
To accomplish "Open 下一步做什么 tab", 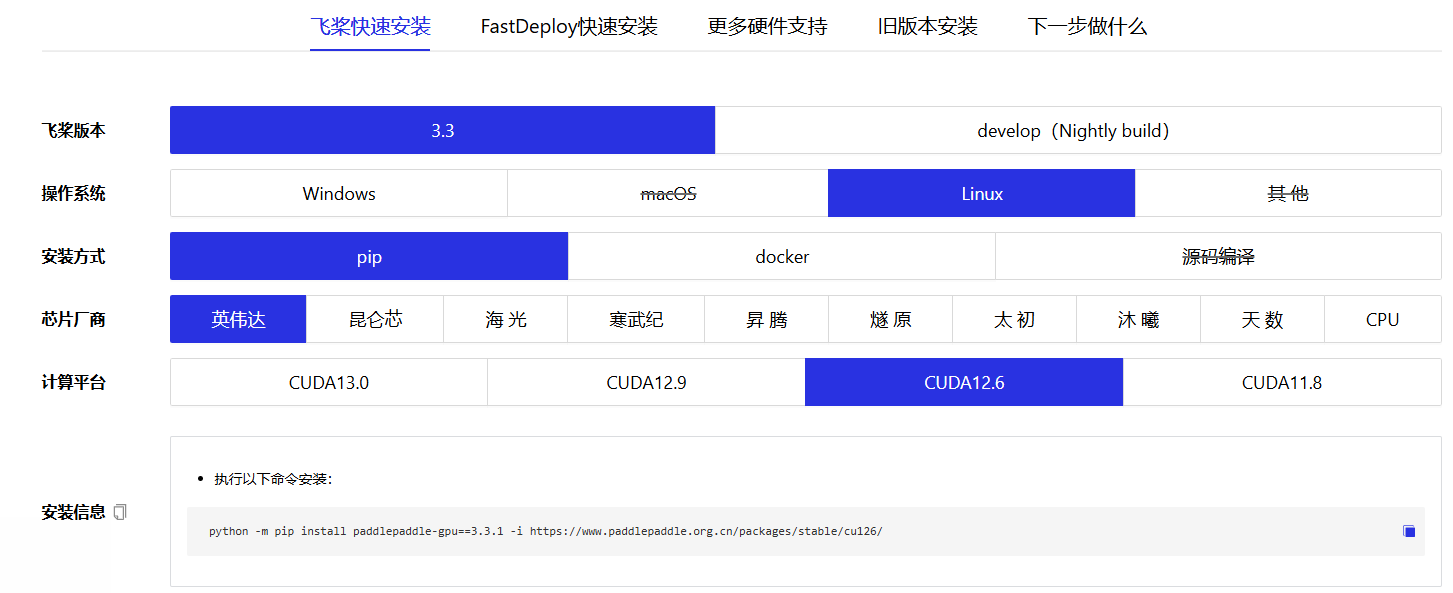I will click(1087, 27).
